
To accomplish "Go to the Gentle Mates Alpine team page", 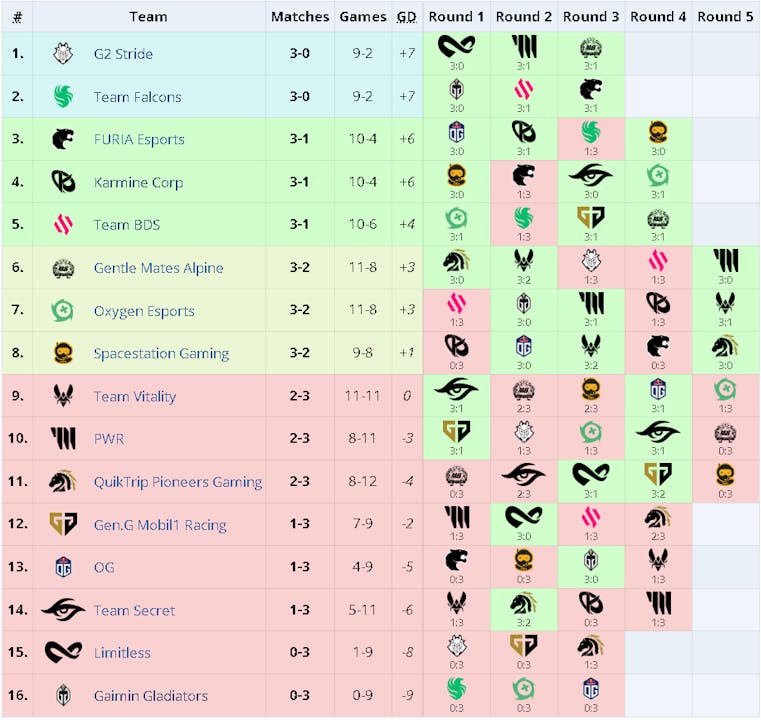I will pyautogui.click(x=158, y=268).
